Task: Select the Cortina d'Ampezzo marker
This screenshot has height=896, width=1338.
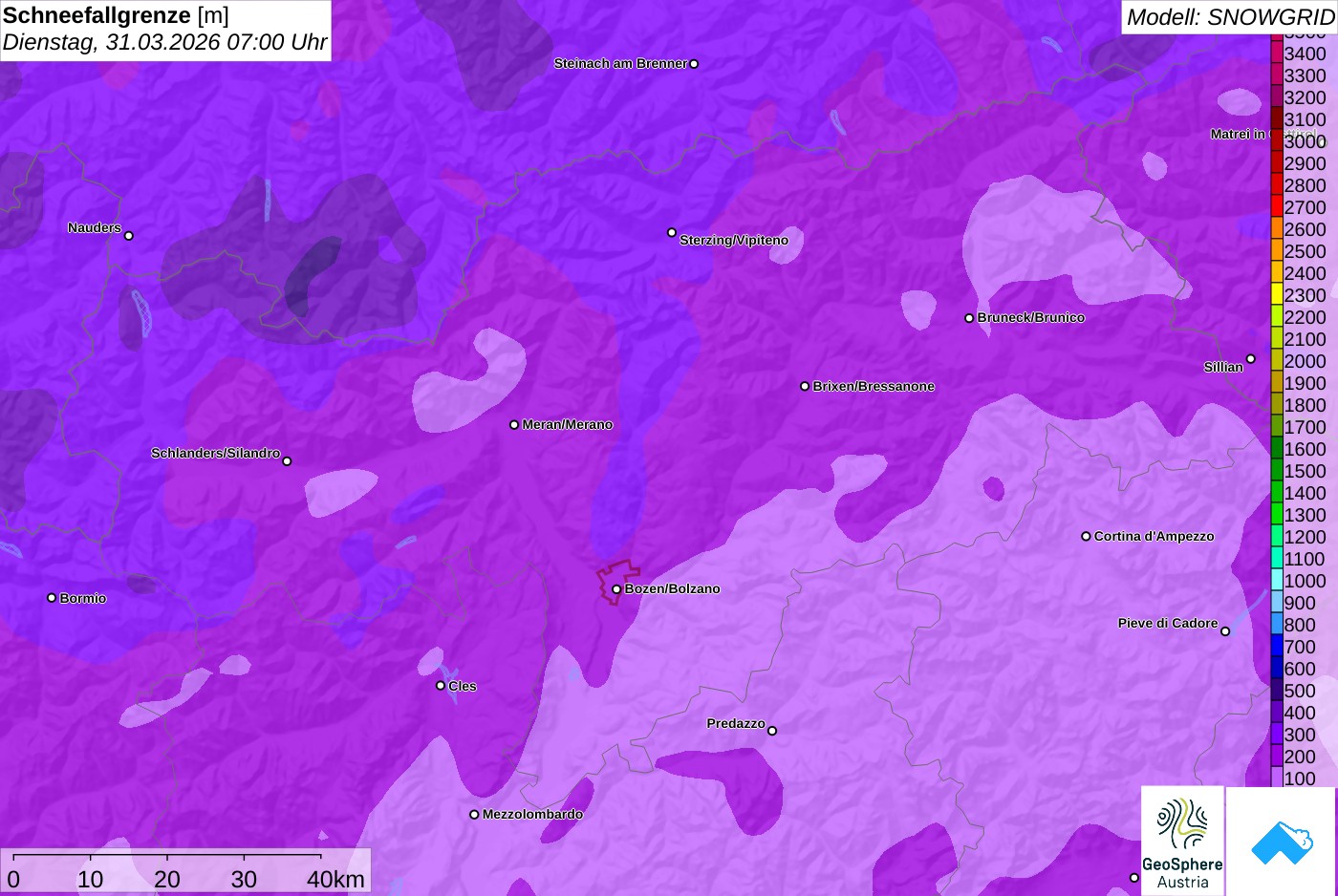Action: [1086, 537]
